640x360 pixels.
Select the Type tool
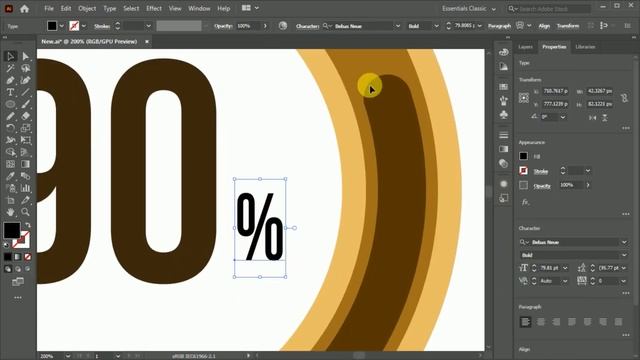(x=10, y=92)
